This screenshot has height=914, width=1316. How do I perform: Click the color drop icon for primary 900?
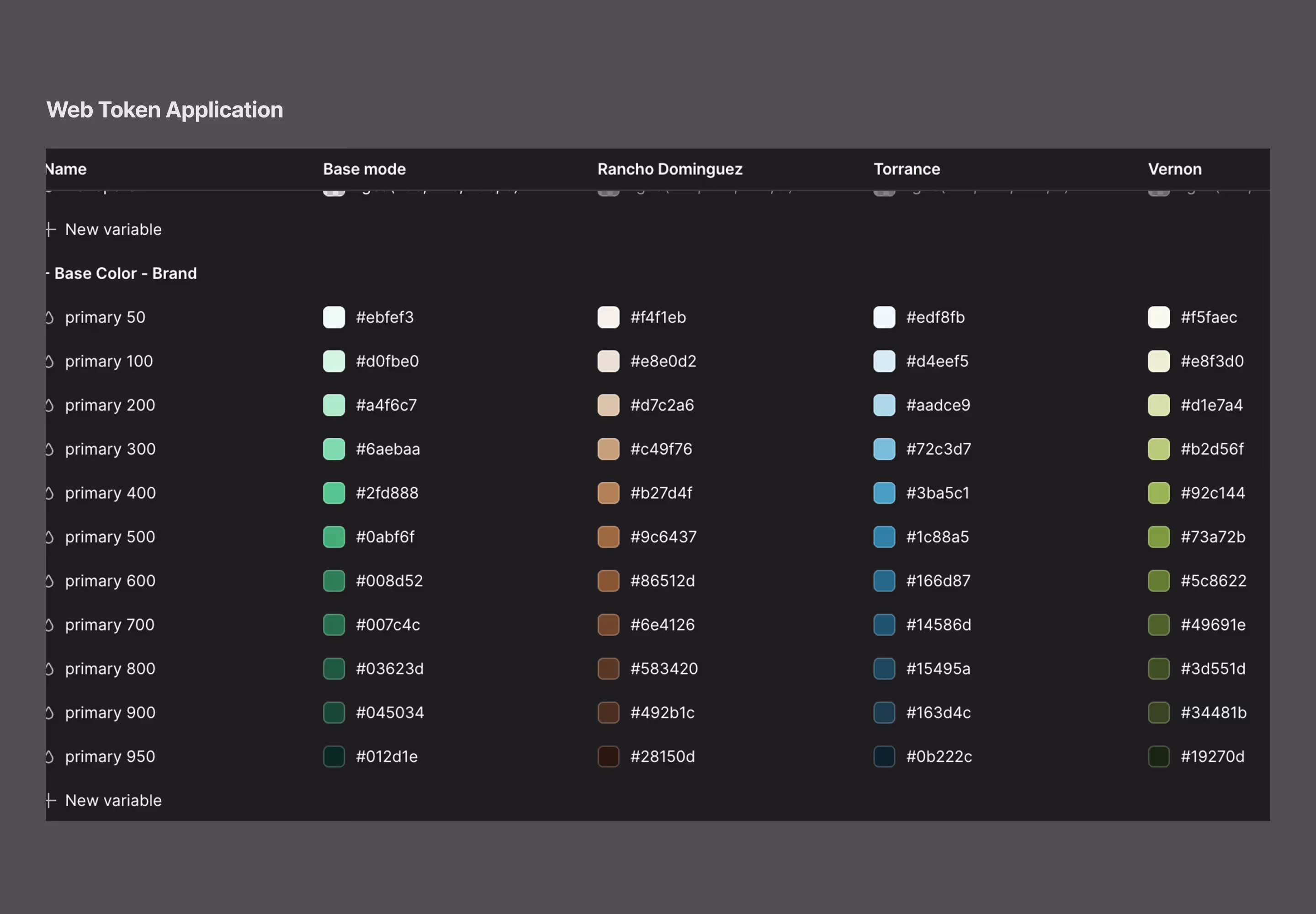[49, 712]
